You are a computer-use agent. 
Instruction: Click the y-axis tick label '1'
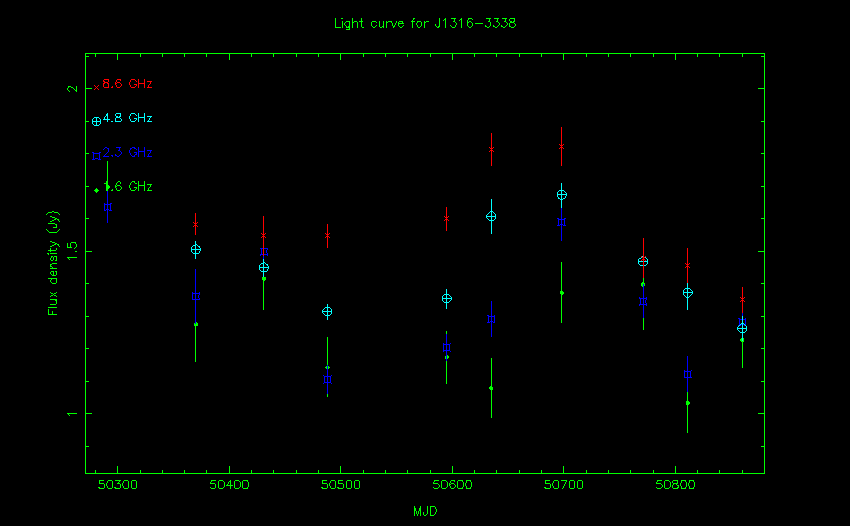tap(72, 414)
